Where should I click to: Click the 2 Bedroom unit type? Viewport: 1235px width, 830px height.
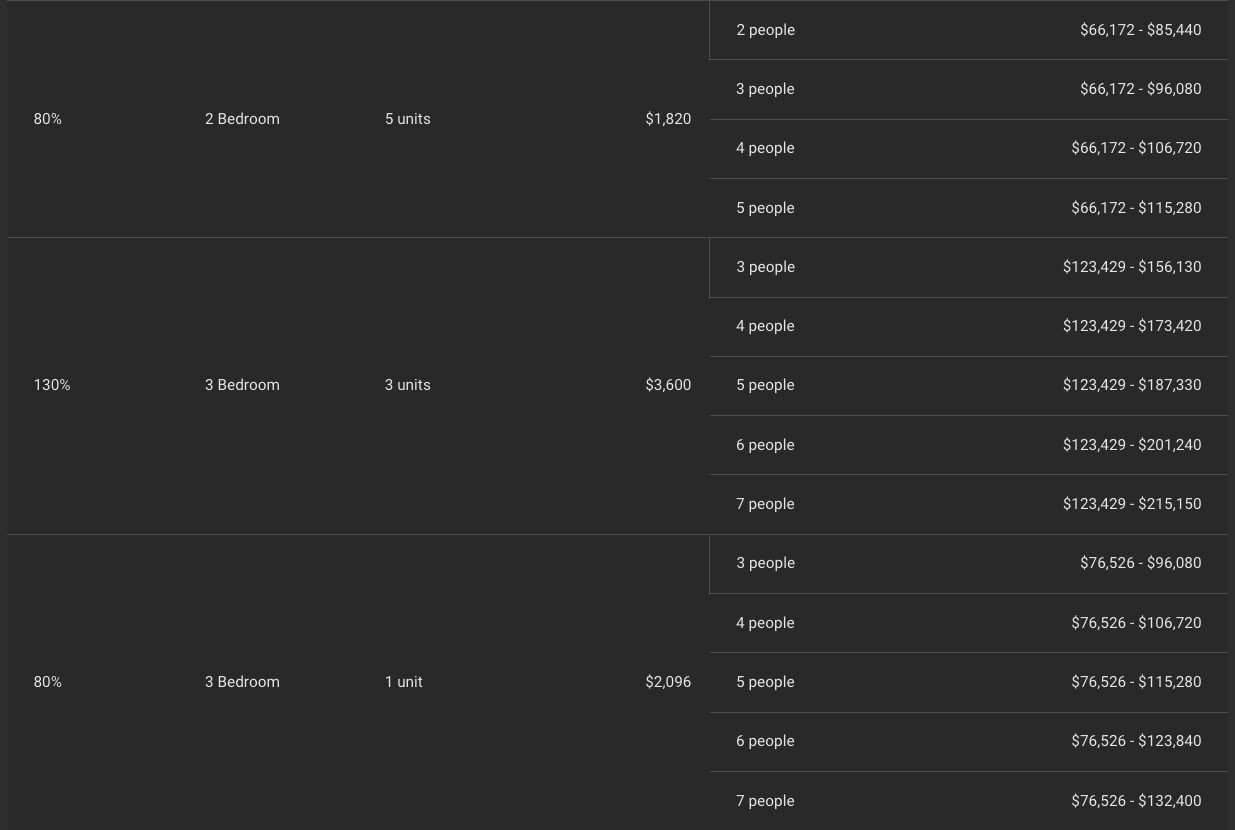[x=242, y=119]
